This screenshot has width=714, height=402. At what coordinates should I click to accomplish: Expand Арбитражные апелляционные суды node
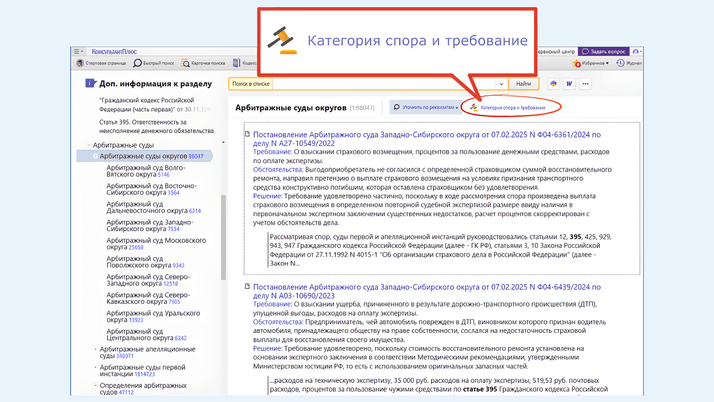point(95,349)
